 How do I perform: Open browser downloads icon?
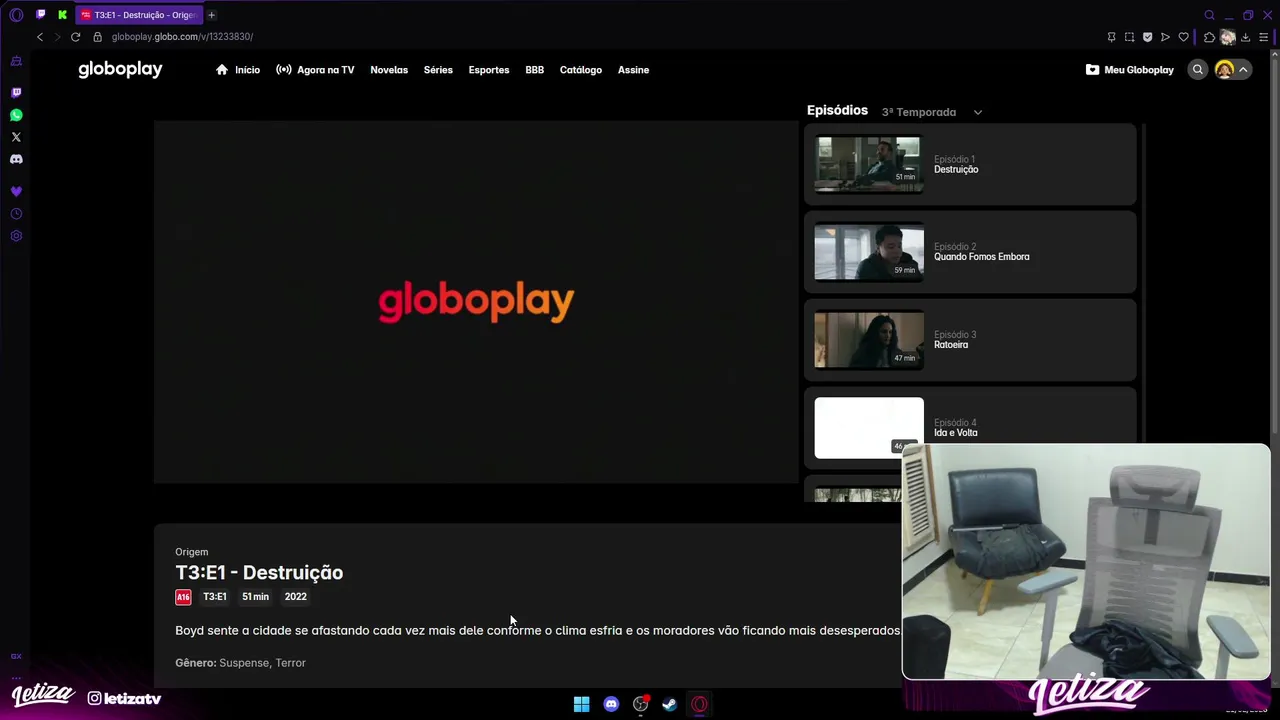1246,37
